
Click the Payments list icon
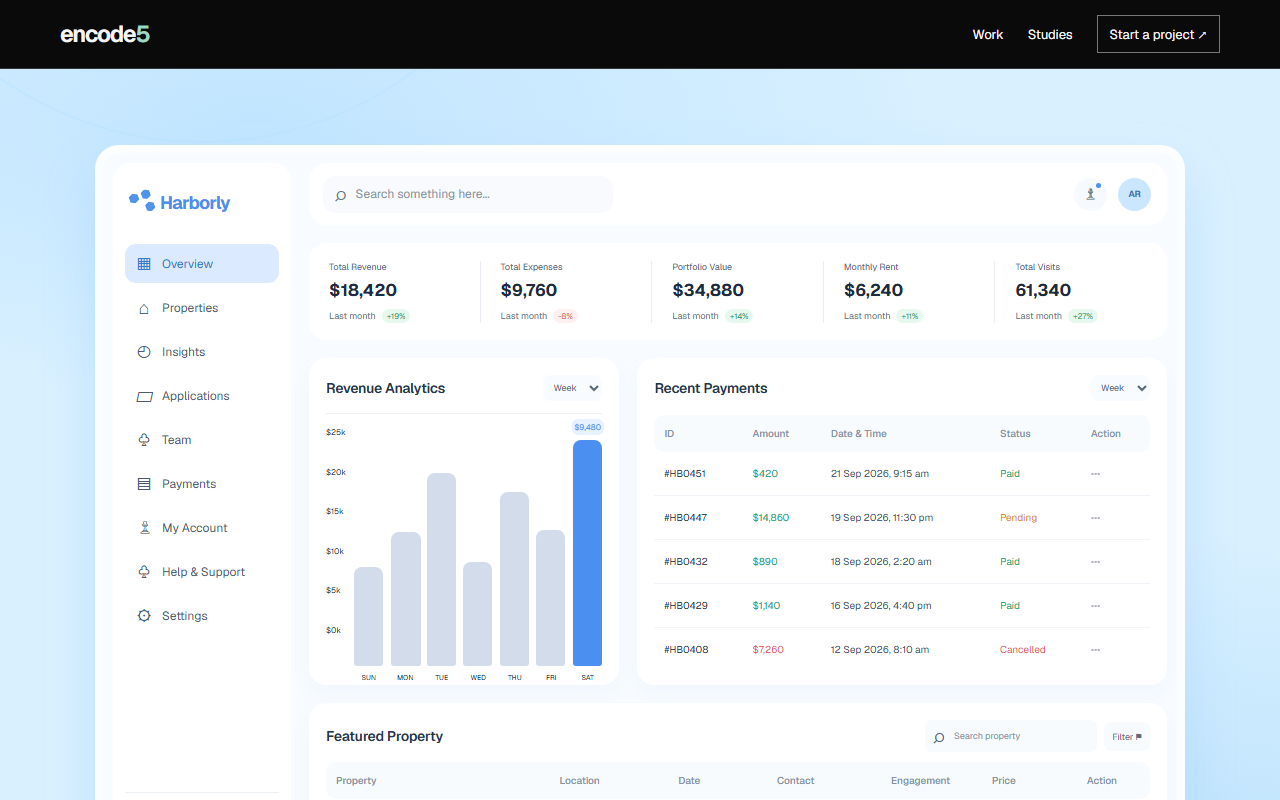[x=144, y=484]
